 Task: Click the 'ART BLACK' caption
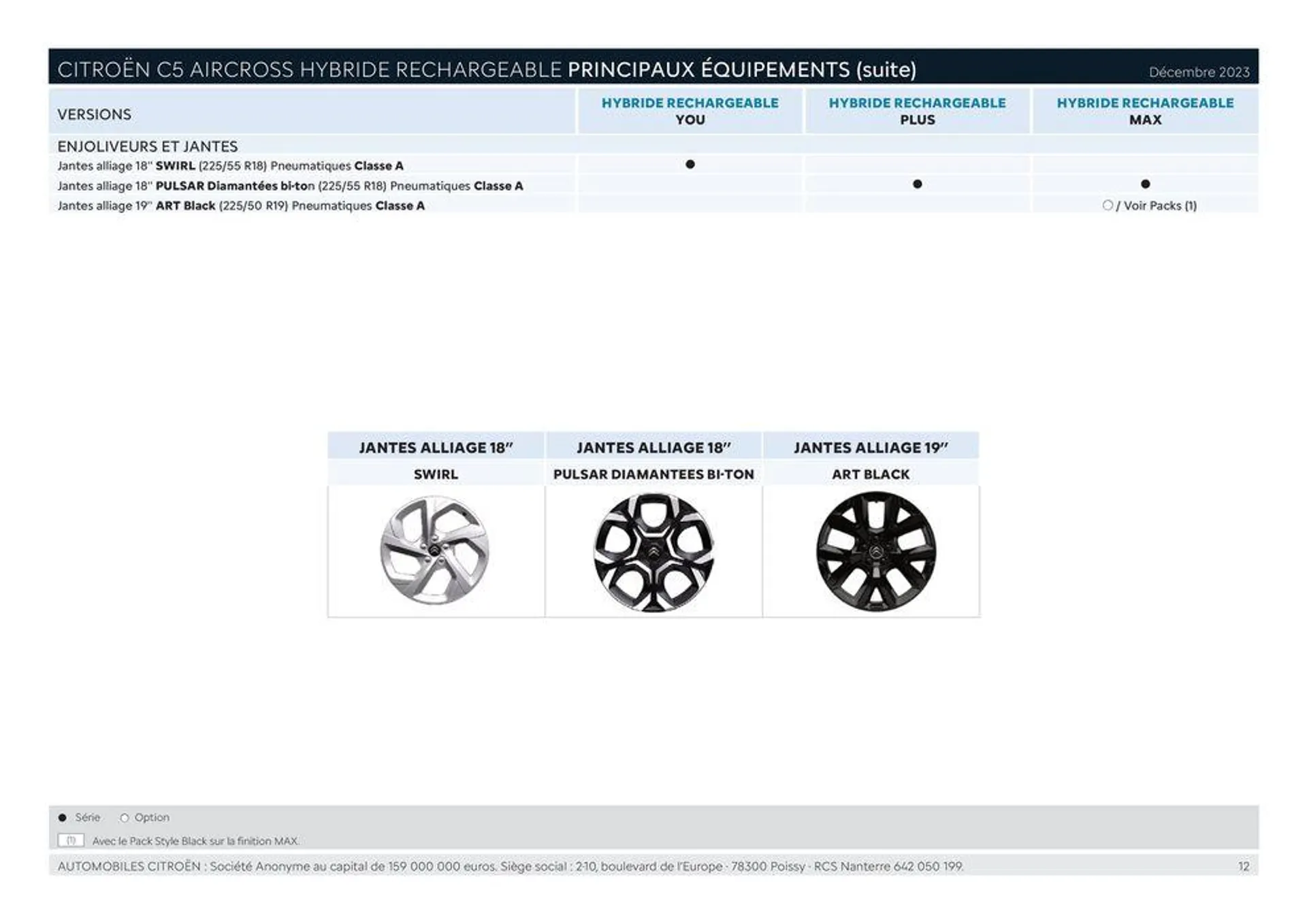point(871,474)
